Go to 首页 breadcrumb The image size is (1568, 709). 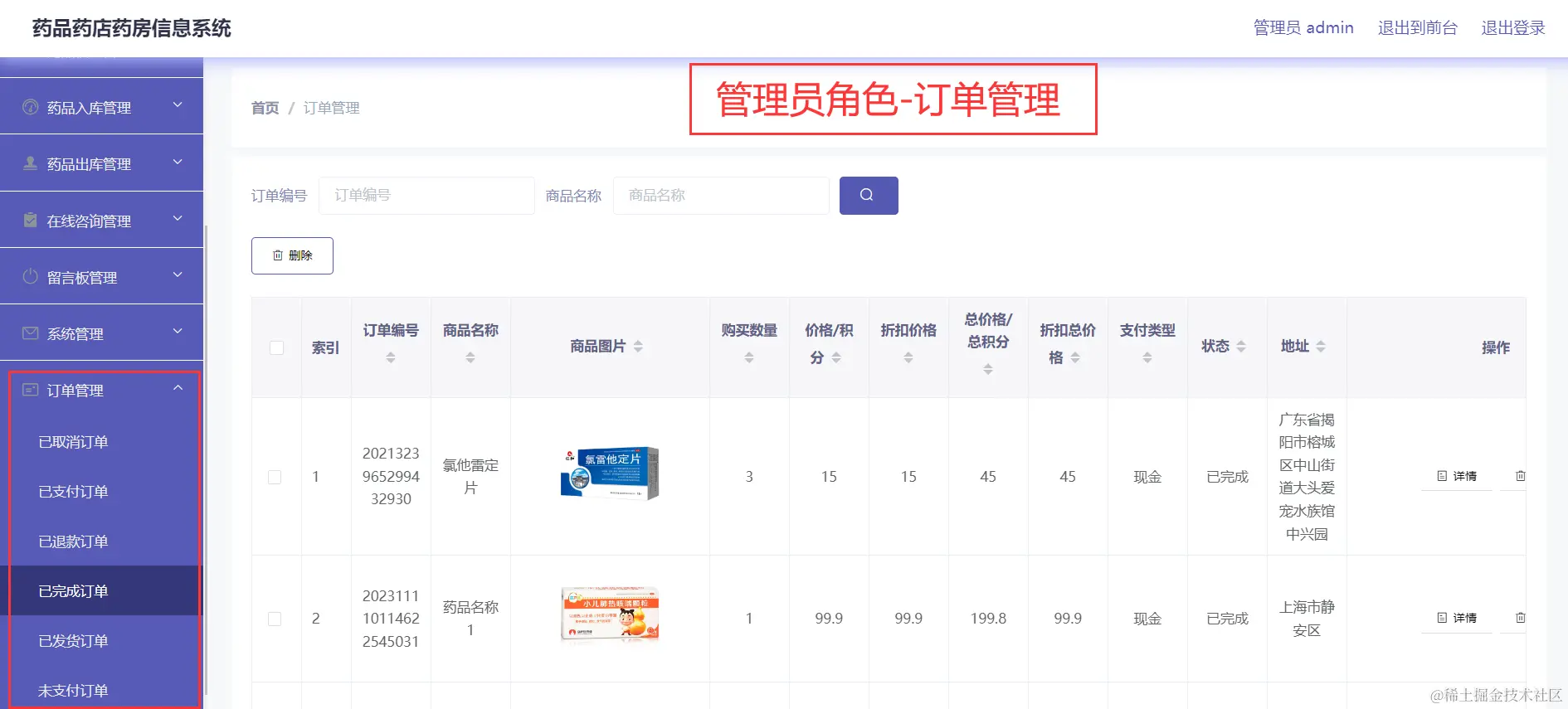pyautogui.click(x=265, y=108)
